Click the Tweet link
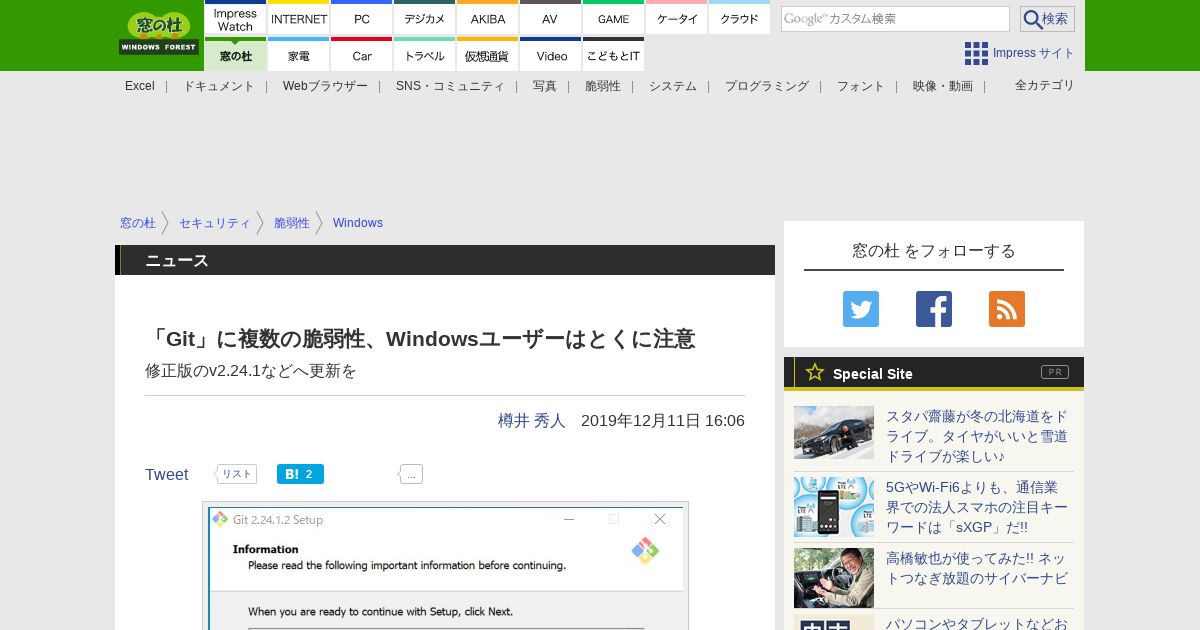The height and width of the screenshot is (630, 1200). pyautogui.click(x=167, y=474)
